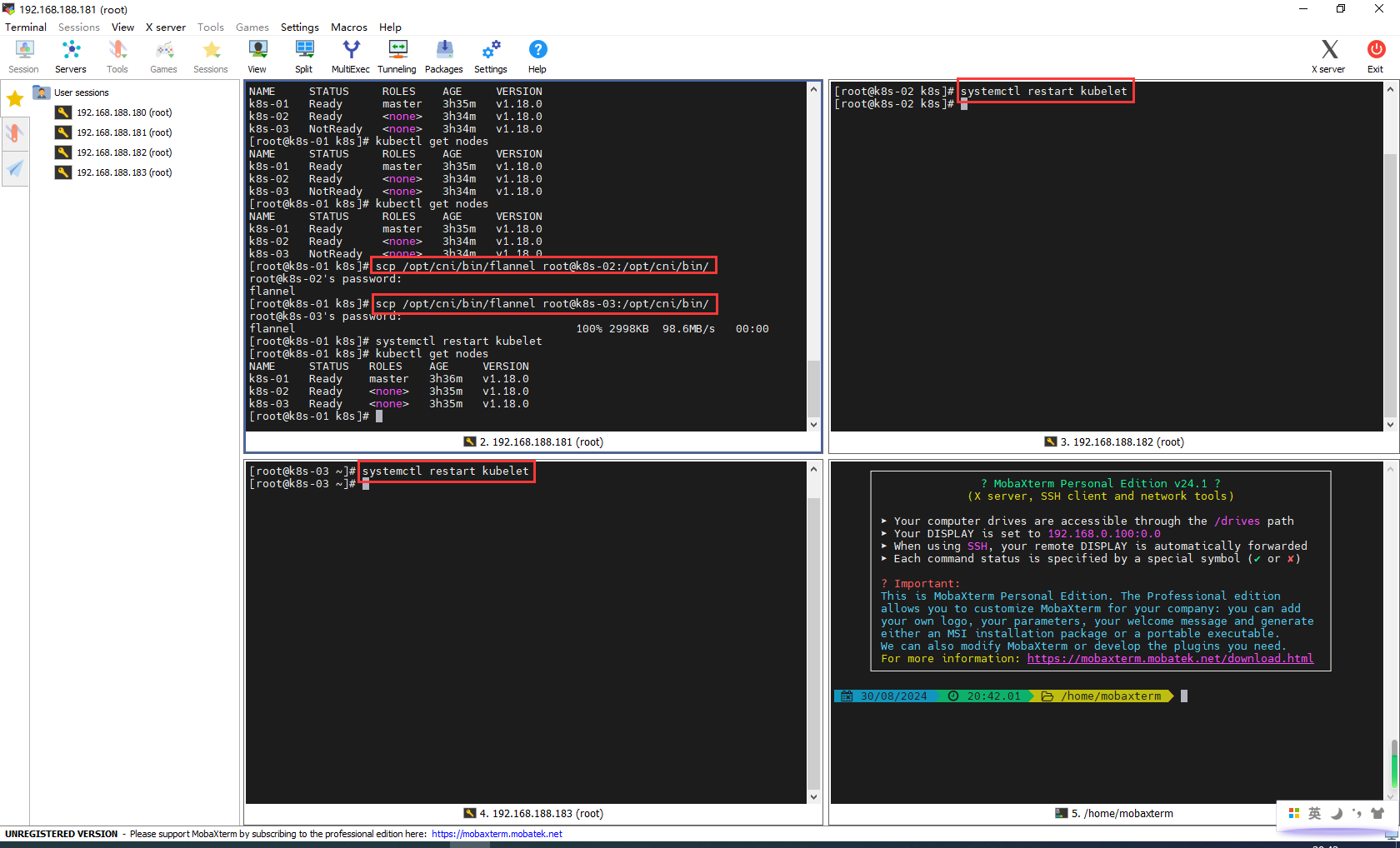Click the IME language indicator in system tray

point(1315,813)
